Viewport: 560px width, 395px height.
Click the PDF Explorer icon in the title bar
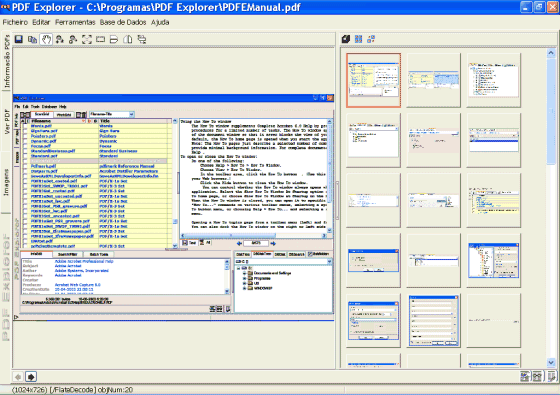point(5,7)
